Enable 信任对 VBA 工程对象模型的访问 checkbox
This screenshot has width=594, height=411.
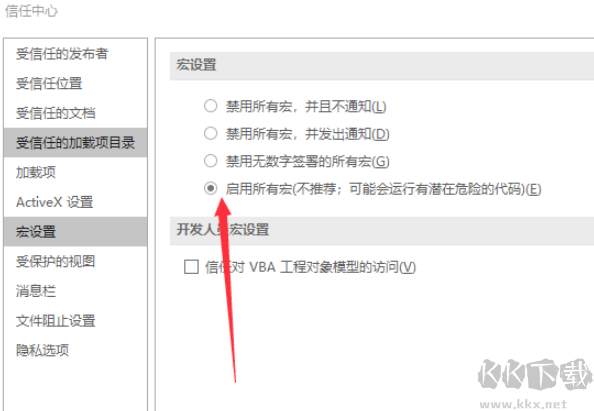pyautogui.click(x=191, y=267)
